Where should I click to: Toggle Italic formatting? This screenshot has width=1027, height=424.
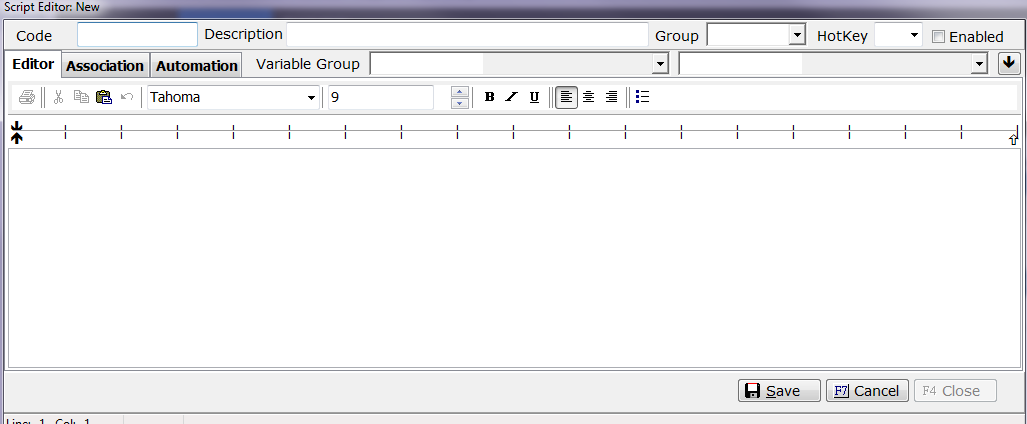[511, 97]
